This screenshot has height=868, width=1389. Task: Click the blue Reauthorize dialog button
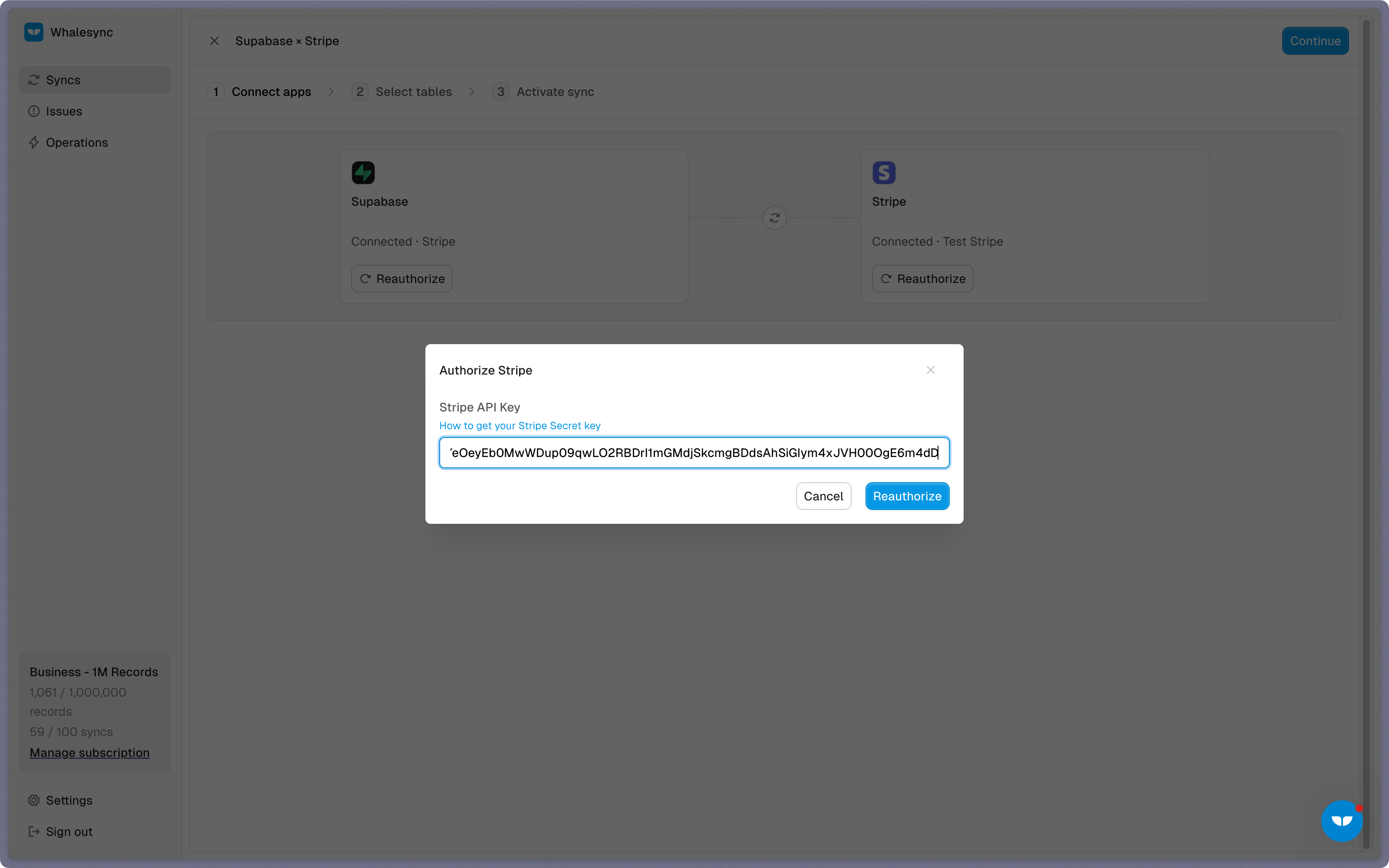[x=907, y=496]
